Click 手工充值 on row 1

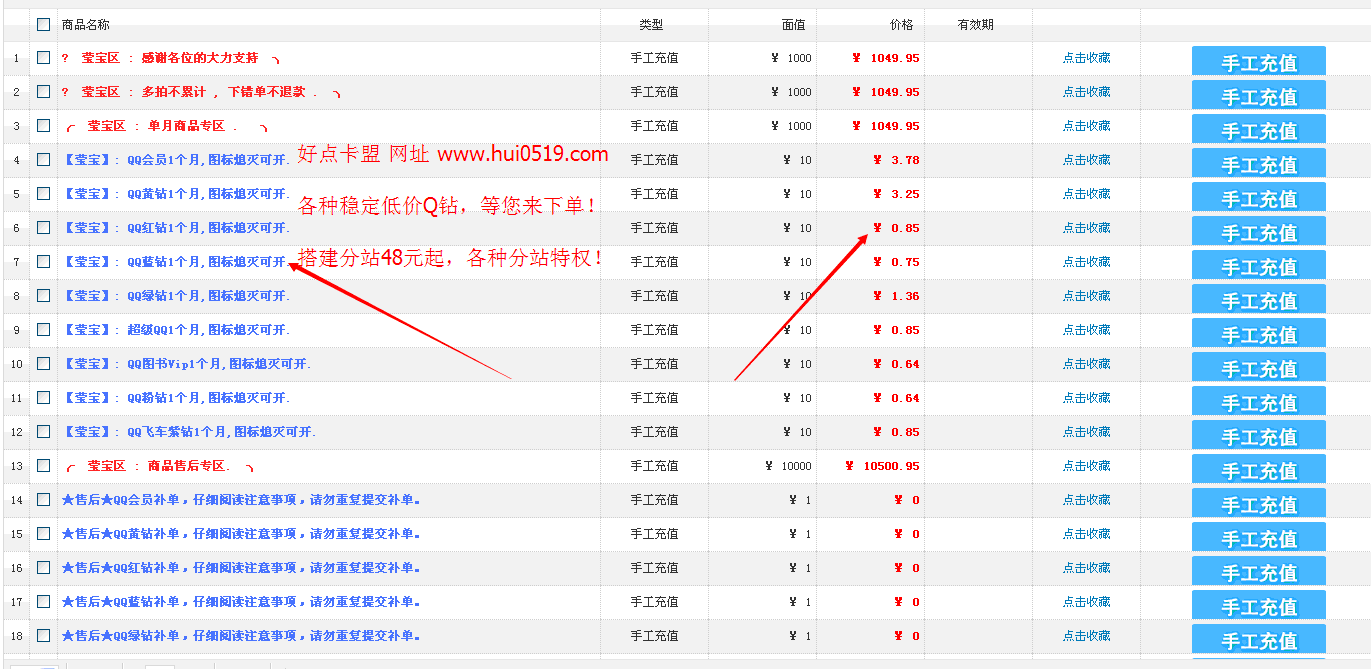tap(1258, 62)
